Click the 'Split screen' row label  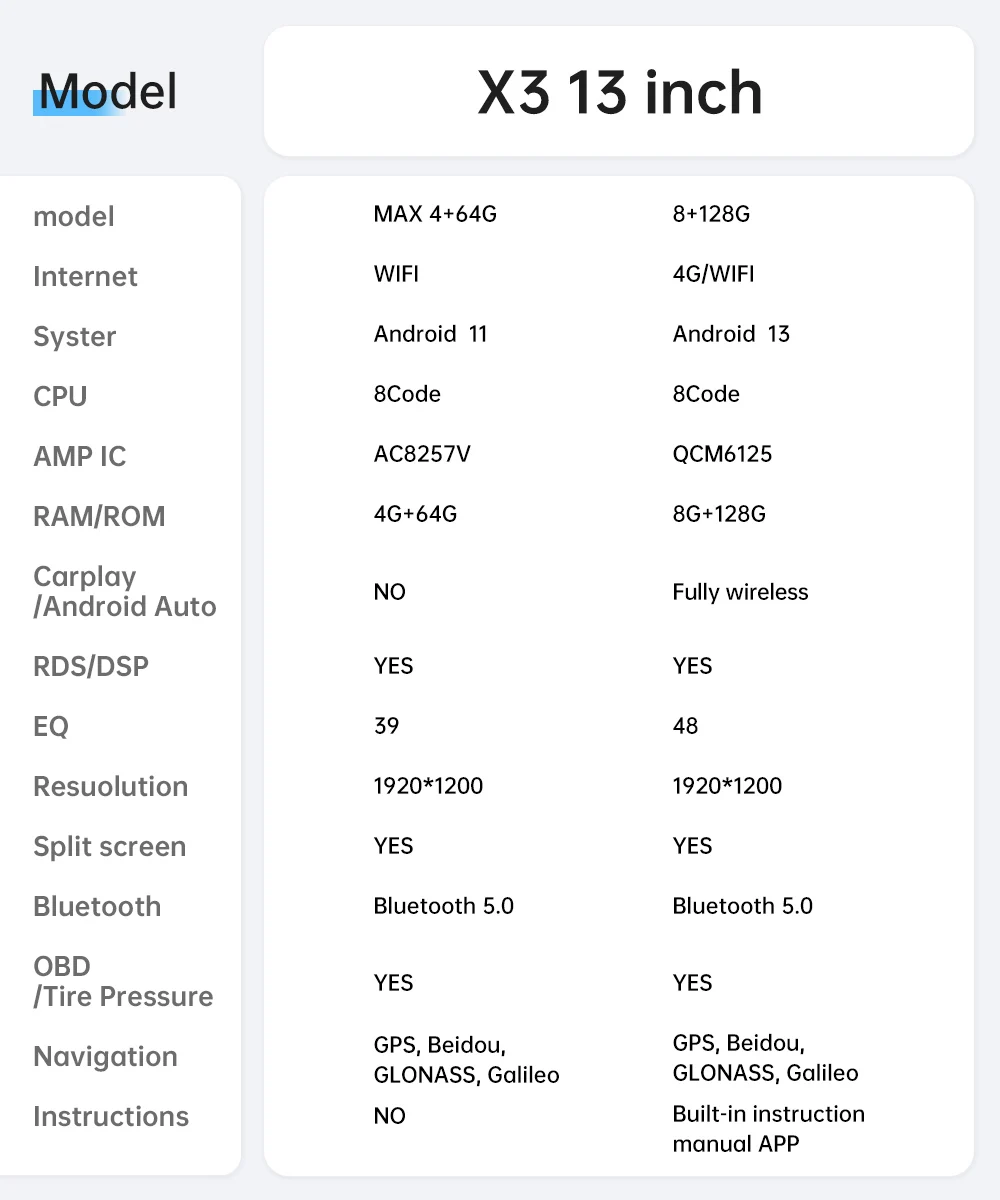tap(109, 847)
